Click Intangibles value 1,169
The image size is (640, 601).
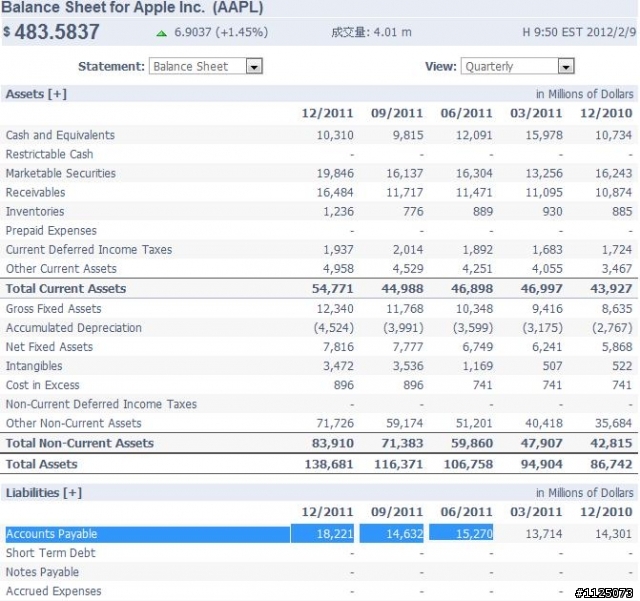478,366
